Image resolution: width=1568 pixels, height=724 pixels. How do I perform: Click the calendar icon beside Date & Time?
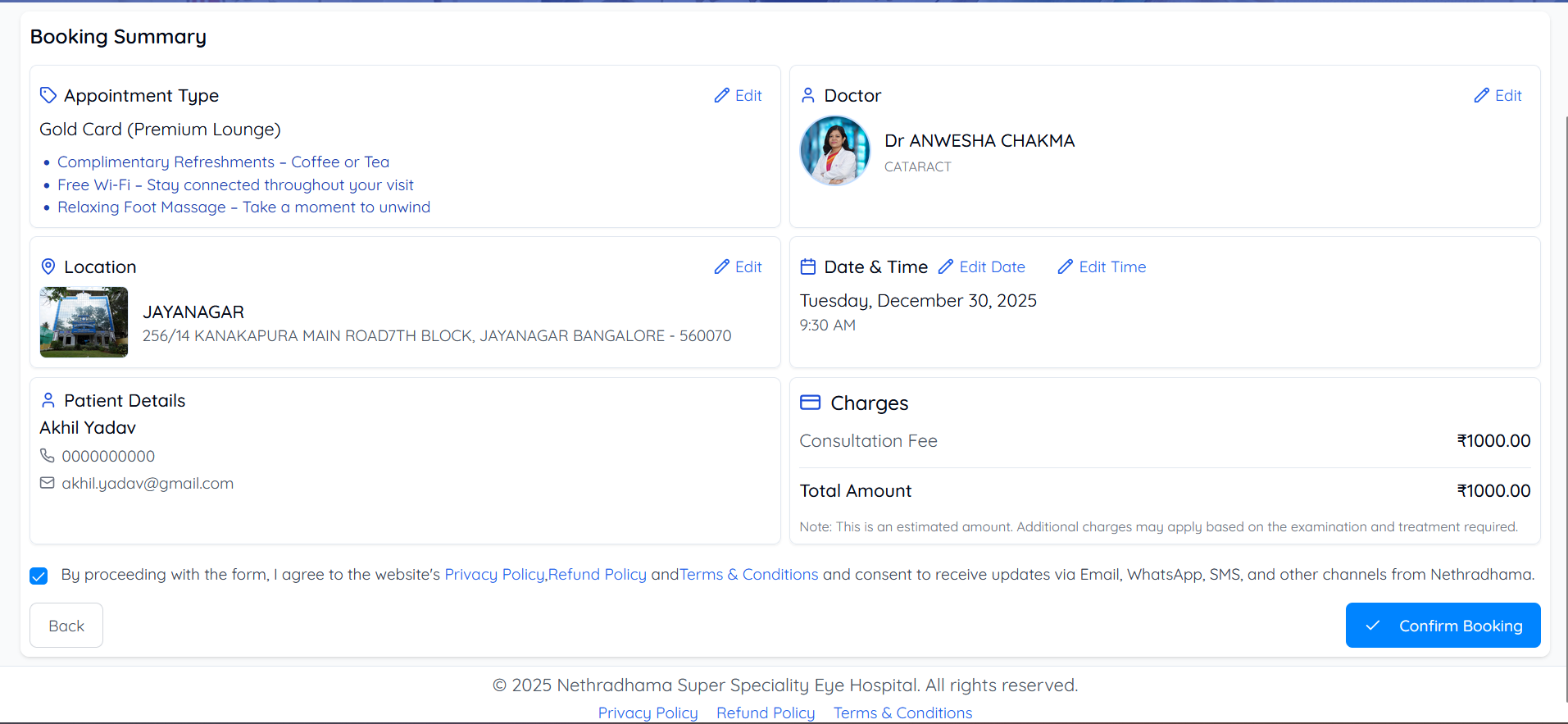coord(808,267)
